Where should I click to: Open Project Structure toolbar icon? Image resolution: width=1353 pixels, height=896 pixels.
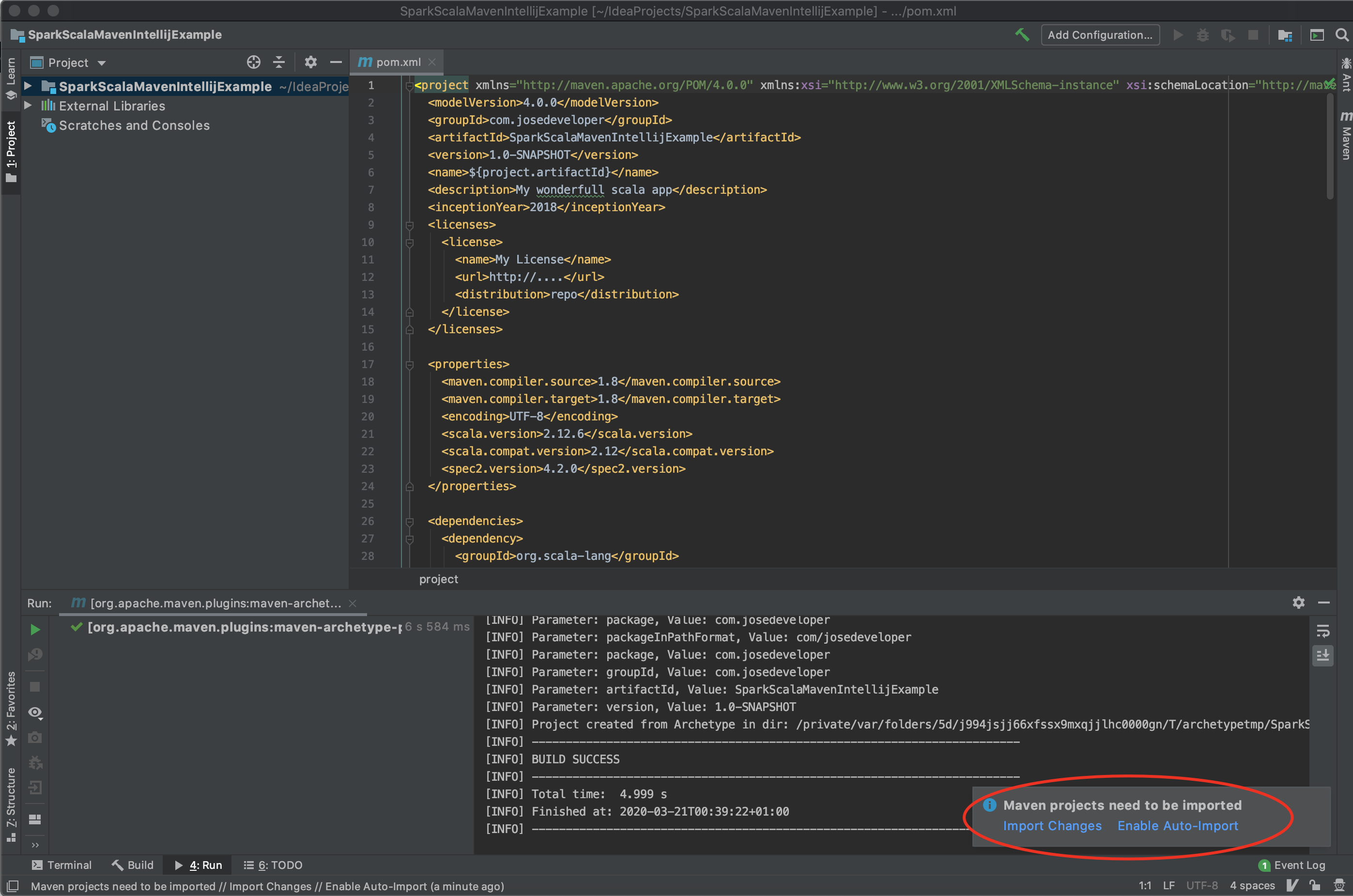(1285, 35)
